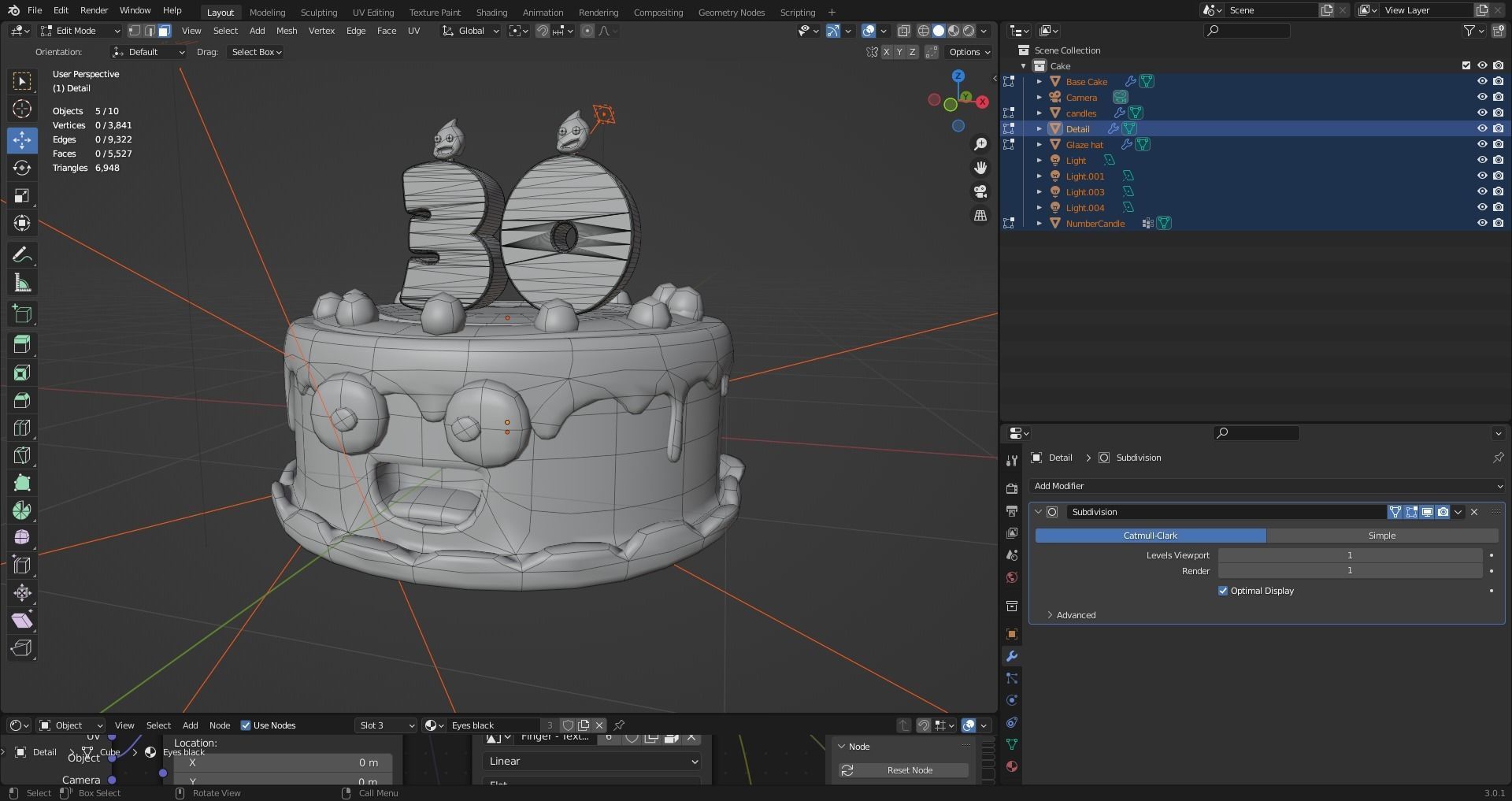Viewport: 1512px width, 801px height.
Task: Select Simple subdivision type
Action: click(x=1382, y=536)
